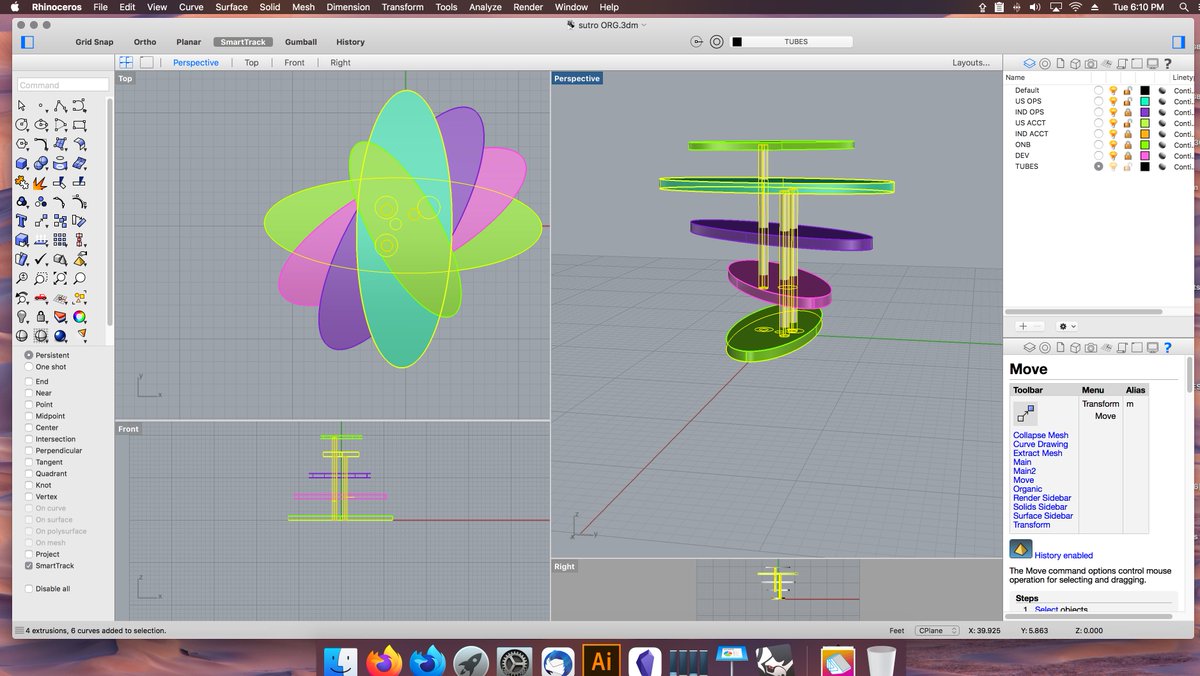This screenshot has width=1200, height=676.
Task: Open the Properties circle panel icon
Action: click(1045, 63)
